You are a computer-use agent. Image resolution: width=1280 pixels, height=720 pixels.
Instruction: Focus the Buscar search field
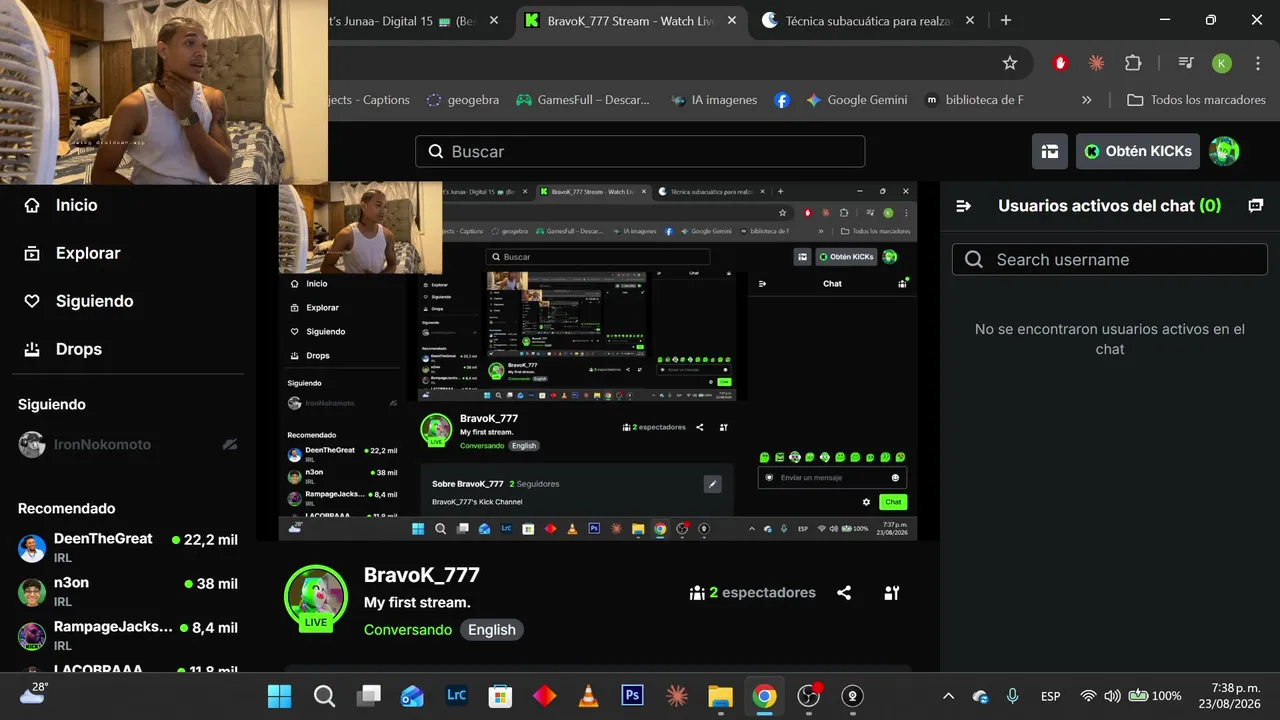640,151
